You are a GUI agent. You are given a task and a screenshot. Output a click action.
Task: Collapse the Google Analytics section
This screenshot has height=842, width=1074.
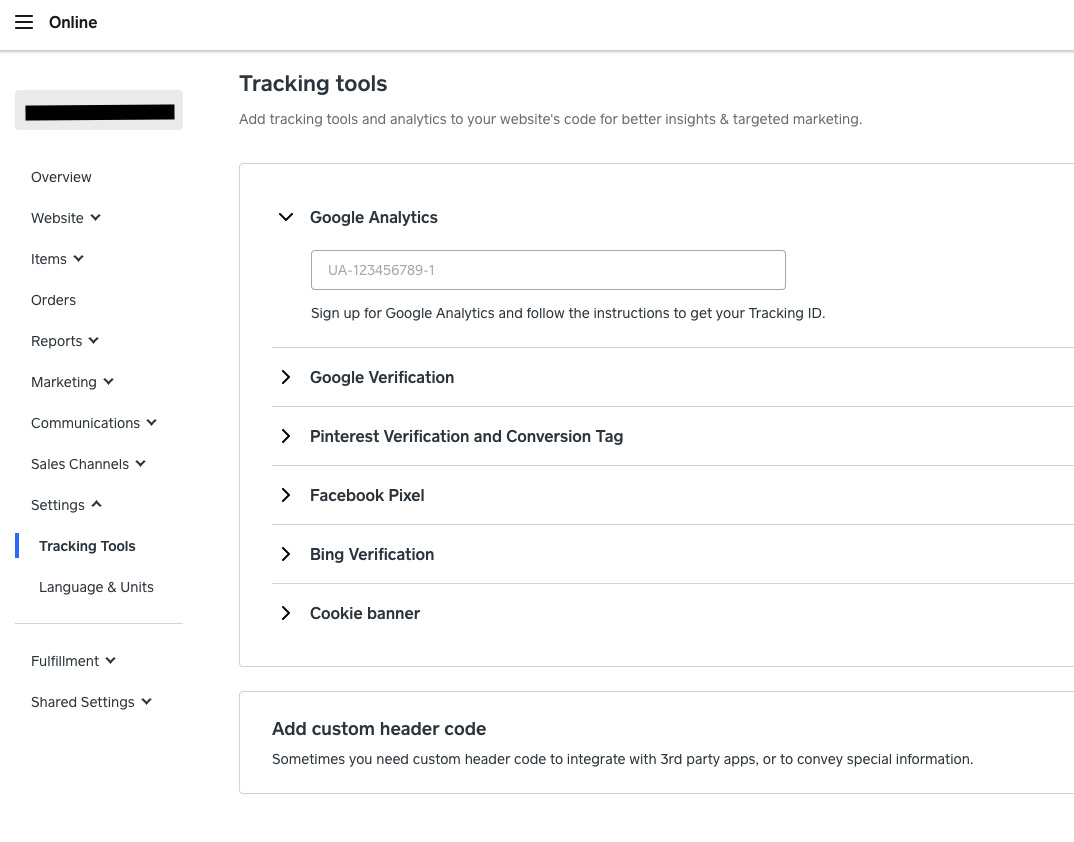[x=286, y=217]
